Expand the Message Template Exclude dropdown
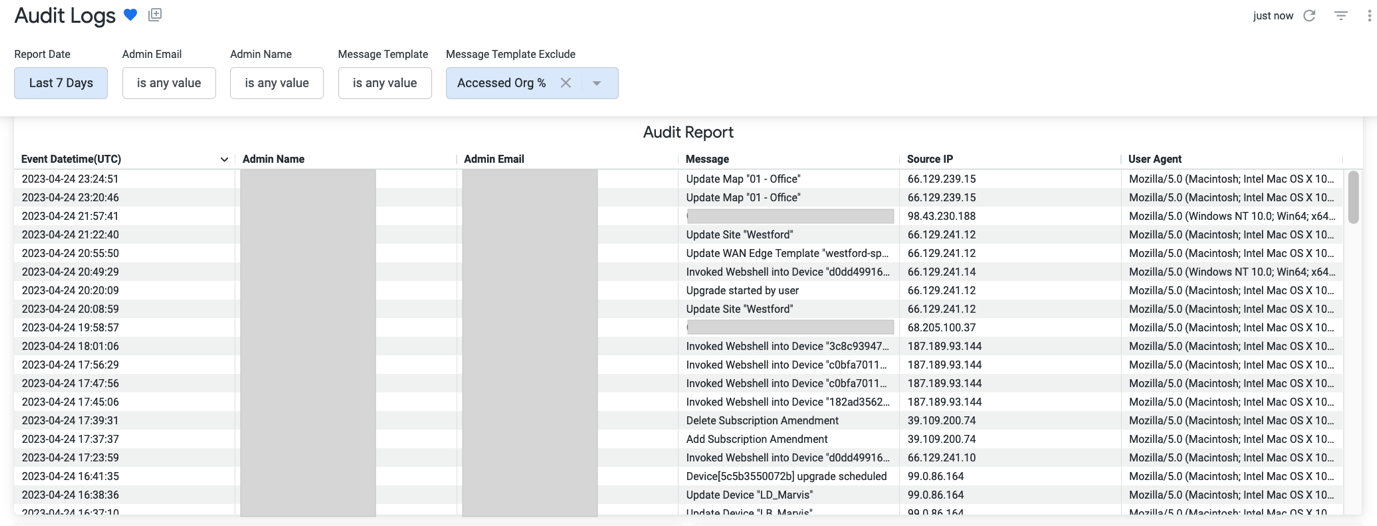The width and height of the screenshot is (1377, 526). (597, 83)
